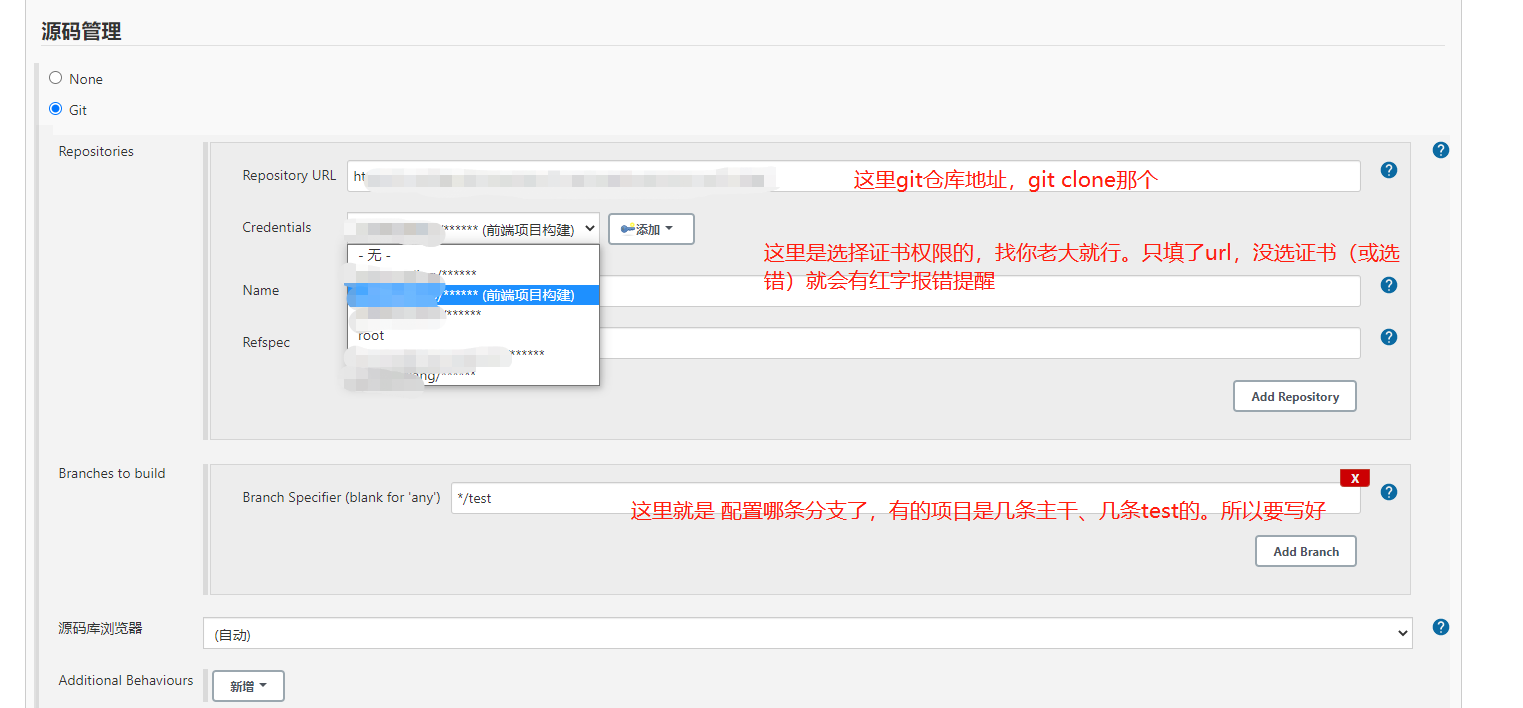Choose the '- 无 -' credentials option

473,255
